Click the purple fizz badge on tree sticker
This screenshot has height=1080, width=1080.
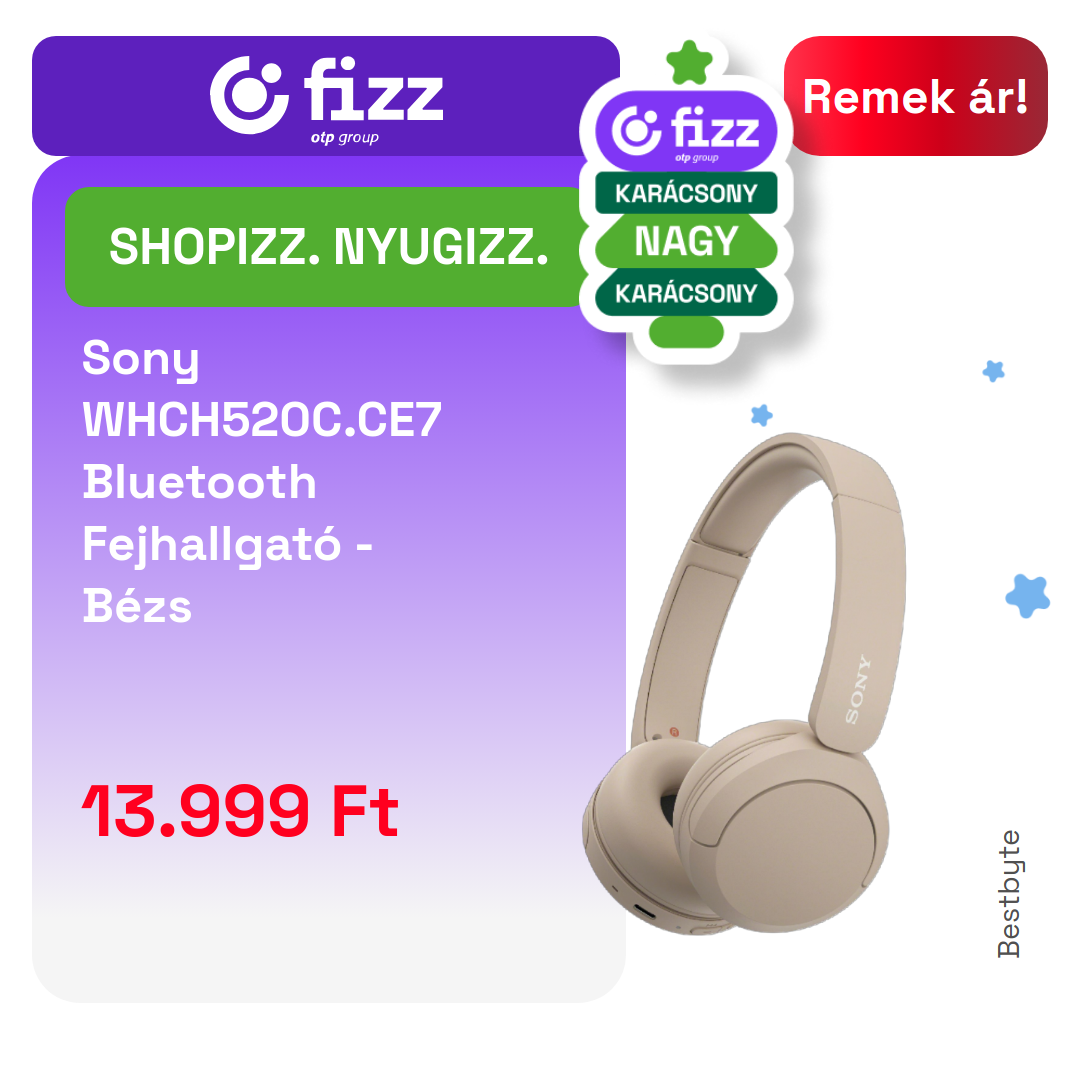(686, 131)
